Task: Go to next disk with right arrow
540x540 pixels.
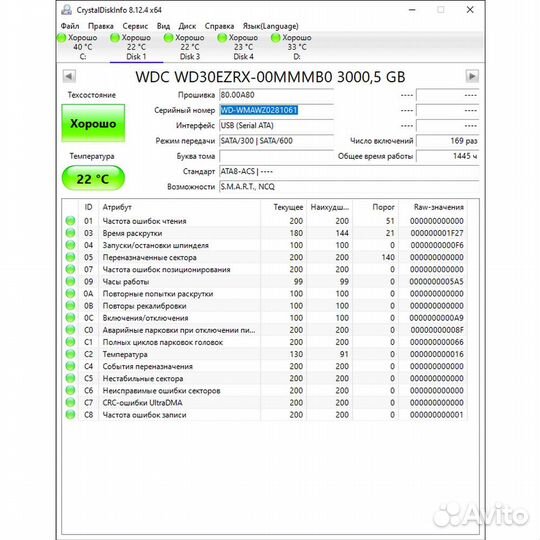Action: coord(472,76)
